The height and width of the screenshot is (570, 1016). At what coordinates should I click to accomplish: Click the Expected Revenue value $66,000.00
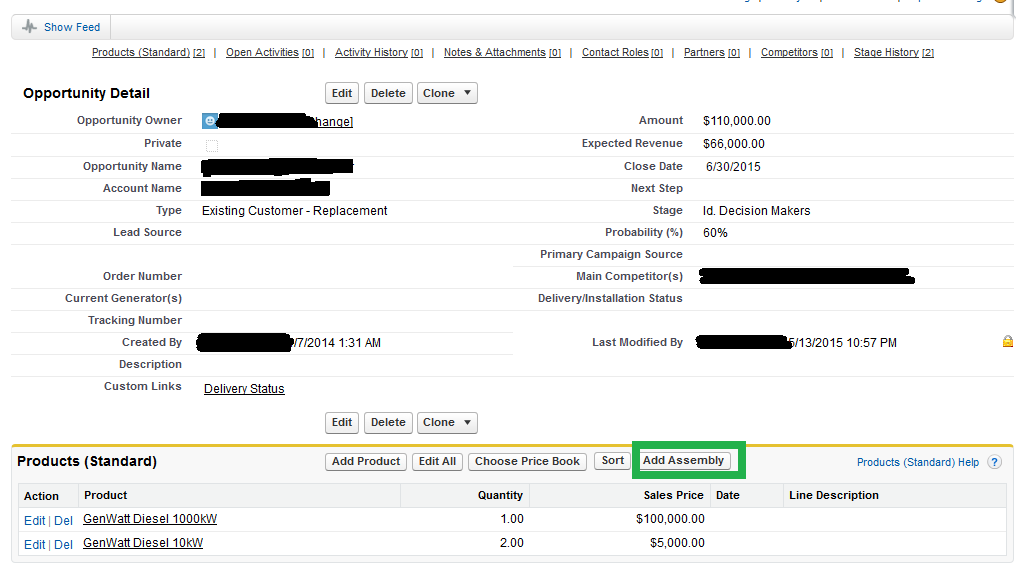pos(733,144)
